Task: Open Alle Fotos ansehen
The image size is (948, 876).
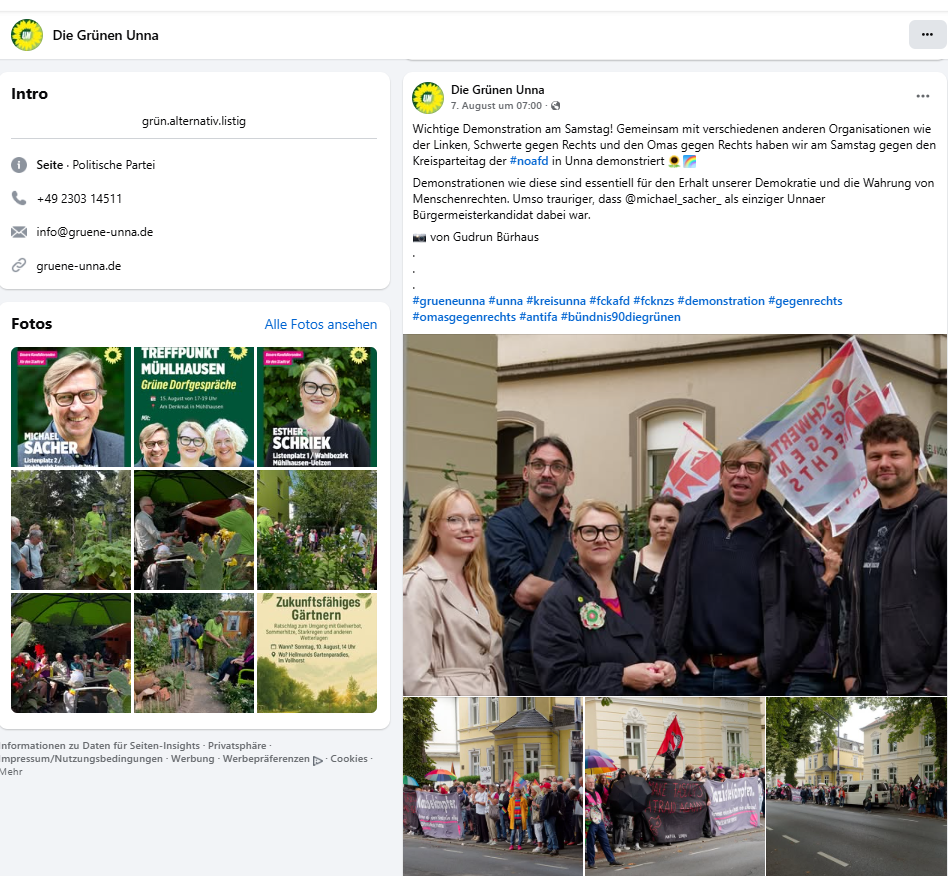Action: tap(320, 324)
